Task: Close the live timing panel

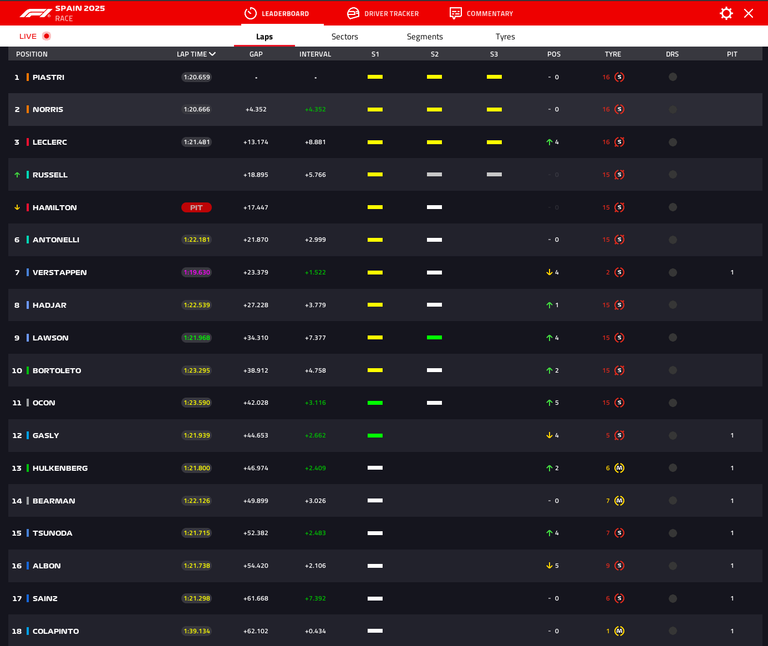Action: click(748, 13)
